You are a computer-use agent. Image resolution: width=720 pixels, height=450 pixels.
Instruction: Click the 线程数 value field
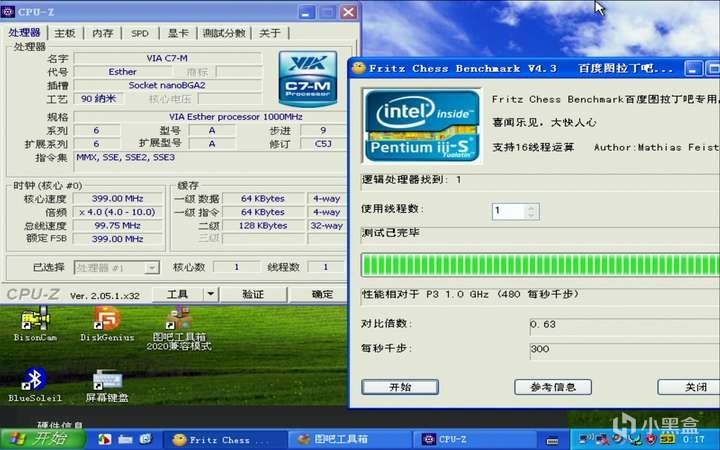[326, 267]
